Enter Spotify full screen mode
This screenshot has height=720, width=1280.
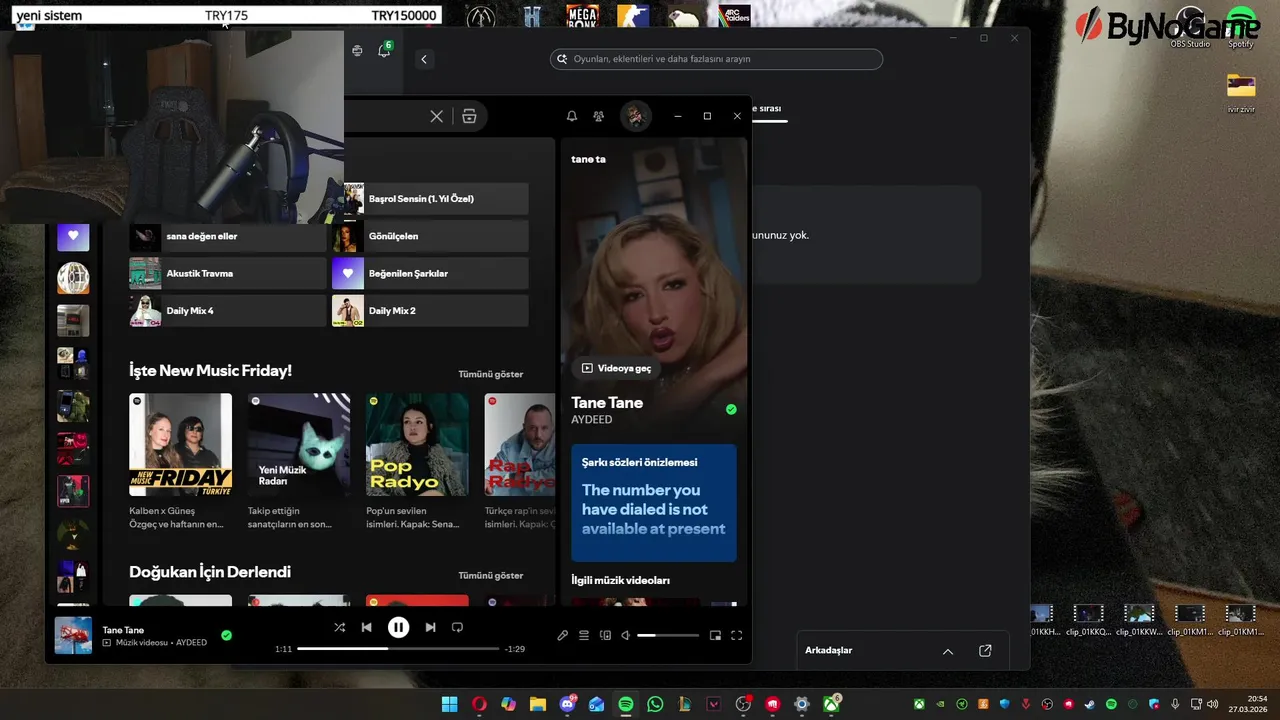coord(737,635)
